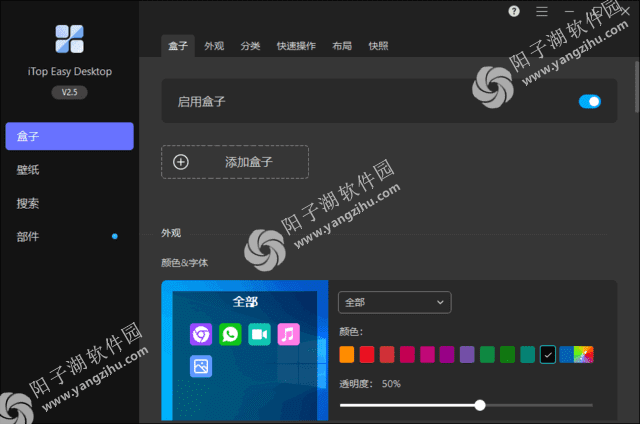Click the blue picture icon in preview

(x=201, y=366)
